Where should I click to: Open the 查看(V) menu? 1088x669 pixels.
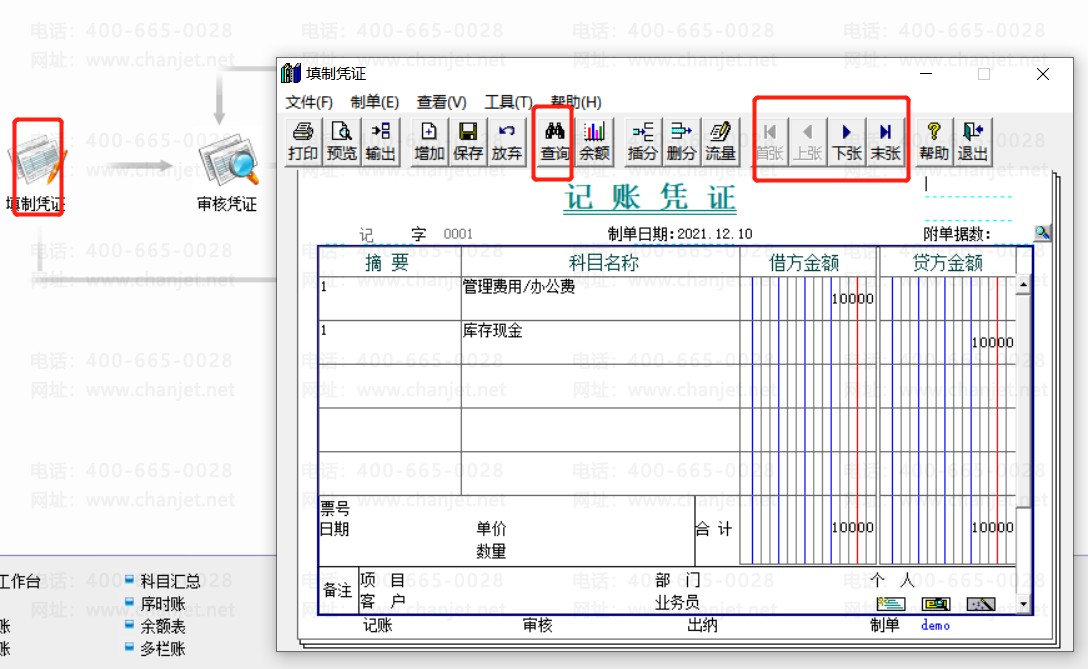tap(441, 102)
